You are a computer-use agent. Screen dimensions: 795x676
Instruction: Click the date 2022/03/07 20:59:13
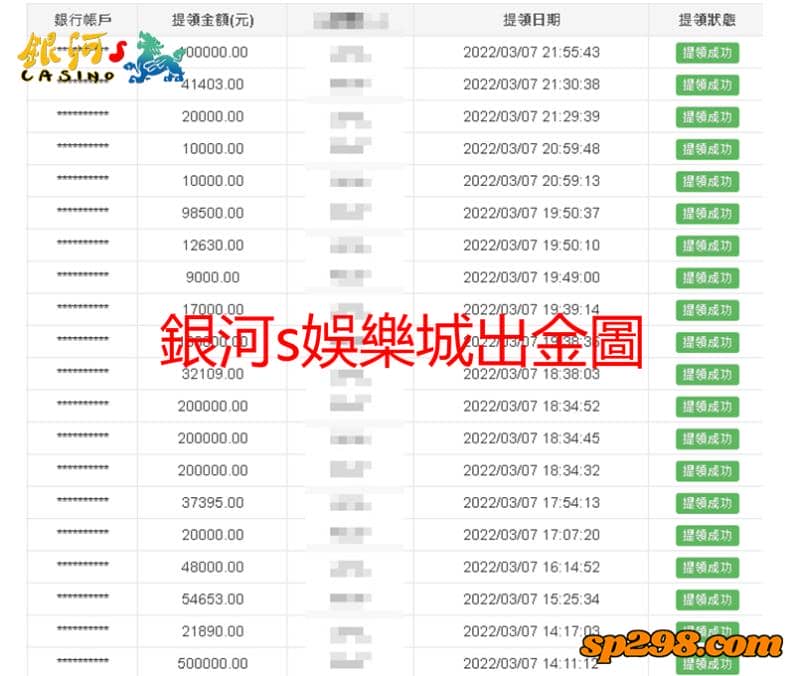tap(531, 181)
